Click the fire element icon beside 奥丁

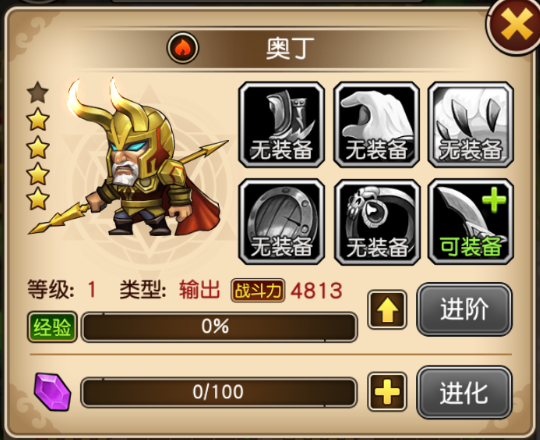[x=183, y=48]
